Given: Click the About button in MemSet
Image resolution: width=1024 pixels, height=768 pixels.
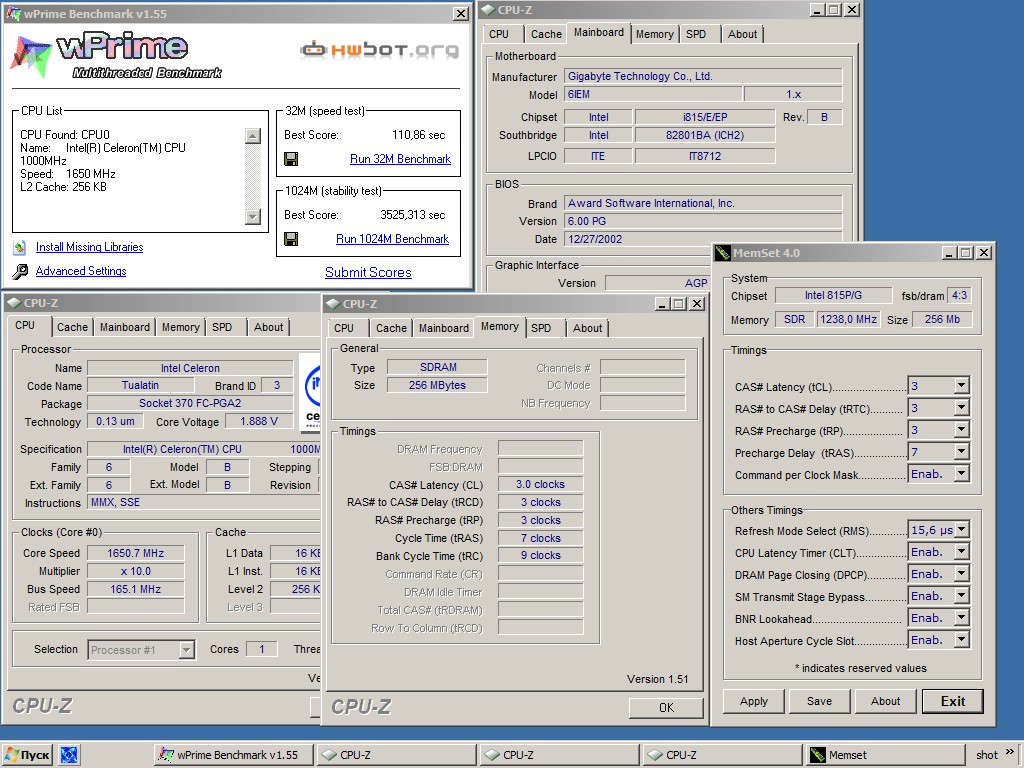Looking at the screenshot, I should click(x=886, y=701).
